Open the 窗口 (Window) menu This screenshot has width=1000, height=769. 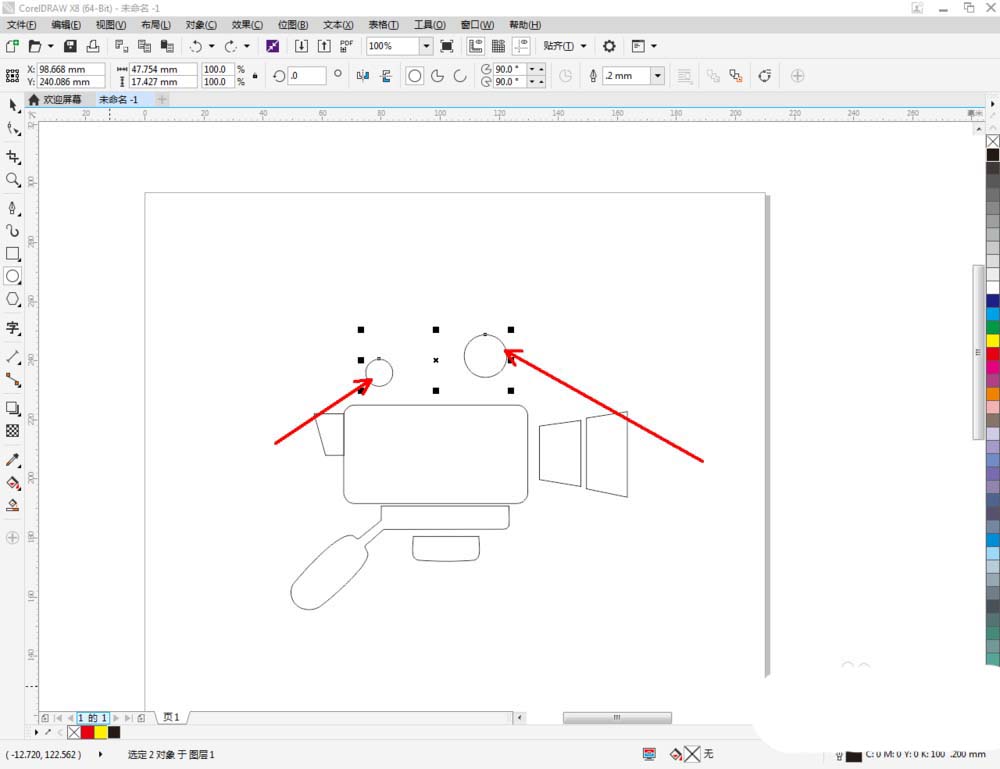click(x=477, y=25)
